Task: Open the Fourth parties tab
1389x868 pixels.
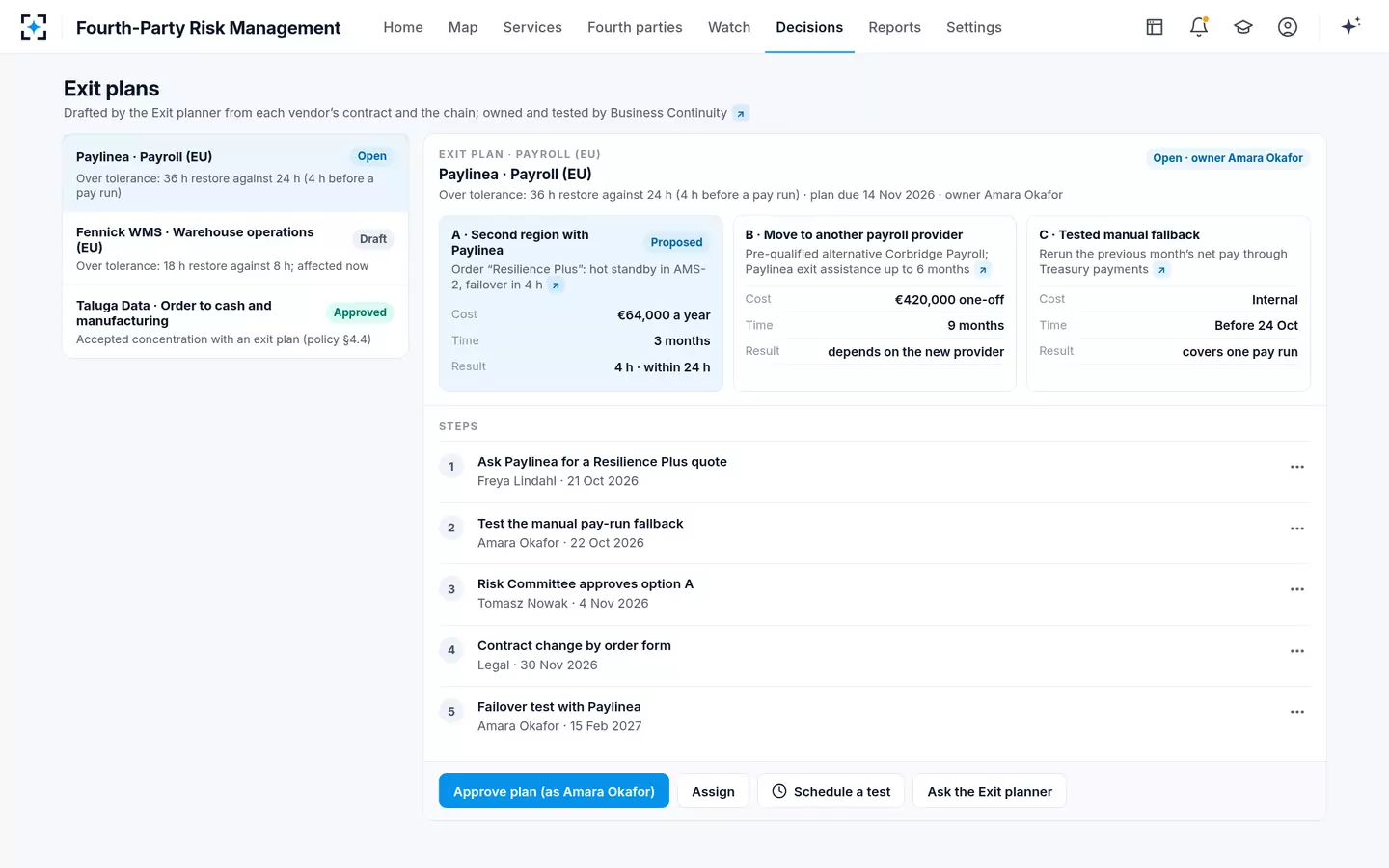Action: 635,27
